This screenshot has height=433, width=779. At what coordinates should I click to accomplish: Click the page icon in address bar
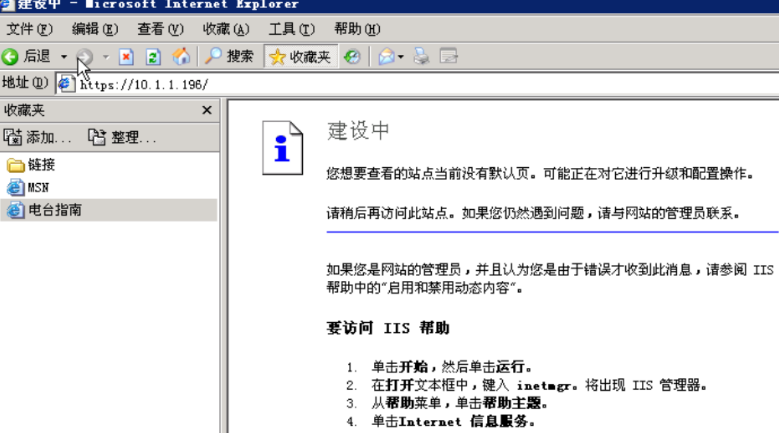[66, 84]
